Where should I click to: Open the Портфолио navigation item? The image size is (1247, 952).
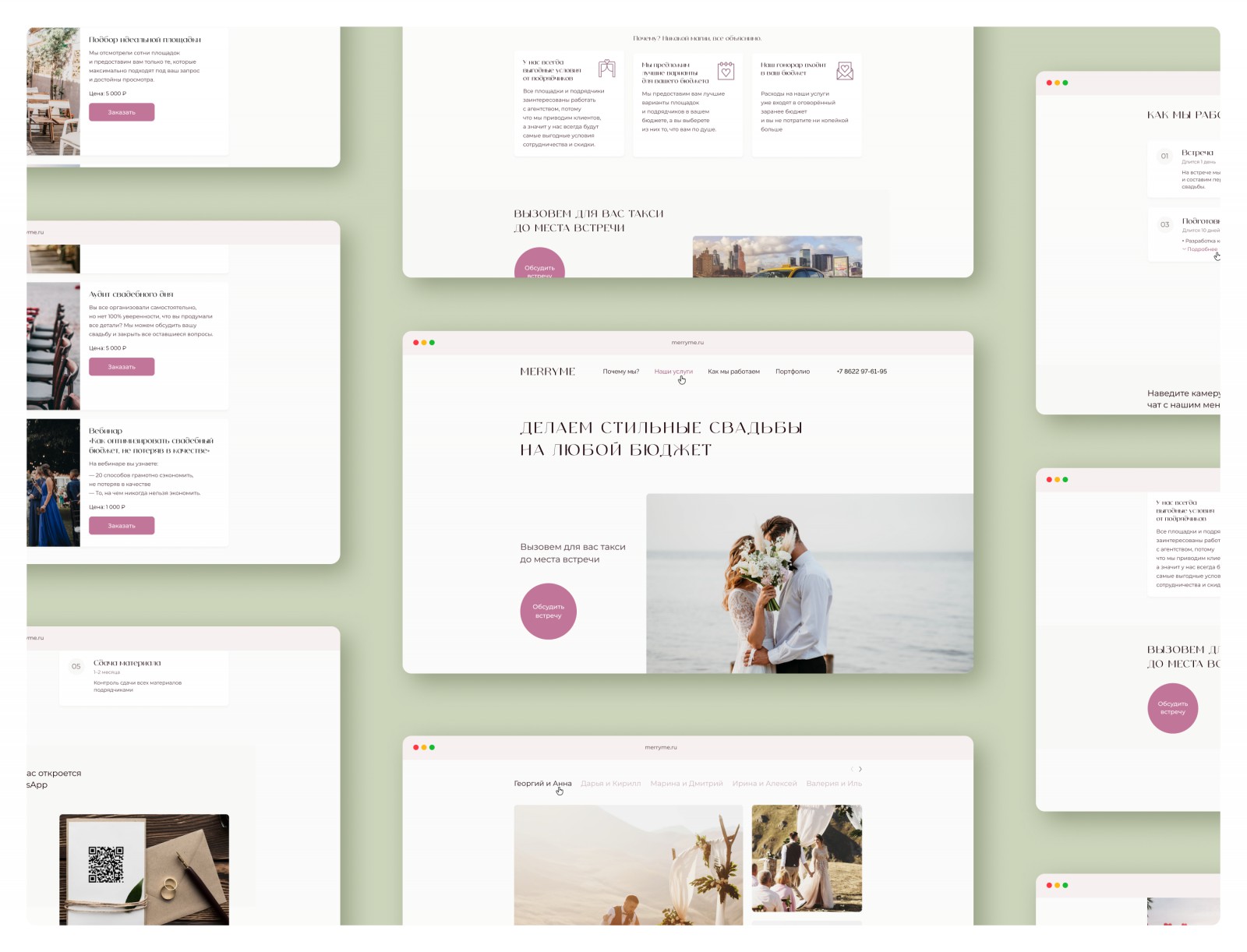[x=793, y=372]
